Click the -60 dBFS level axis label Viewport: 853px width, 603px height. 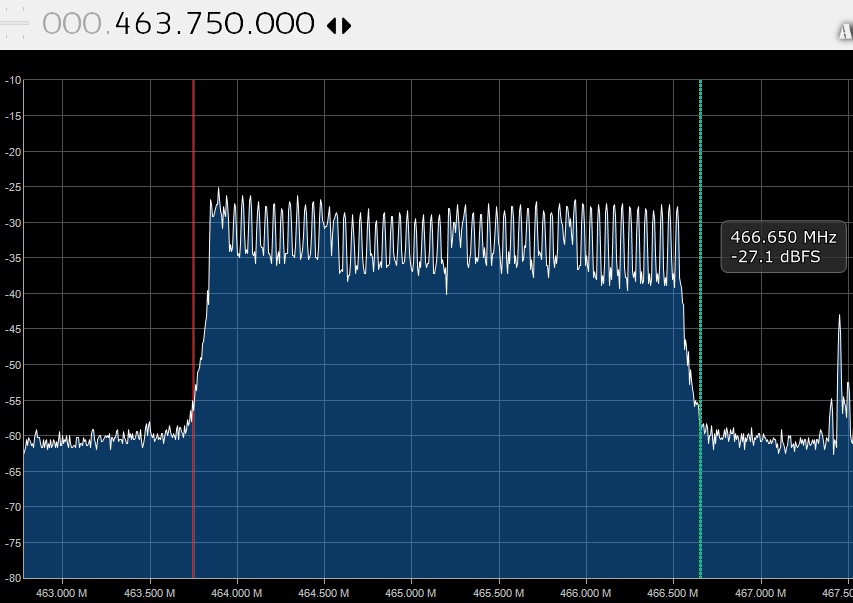click(11, 436)
